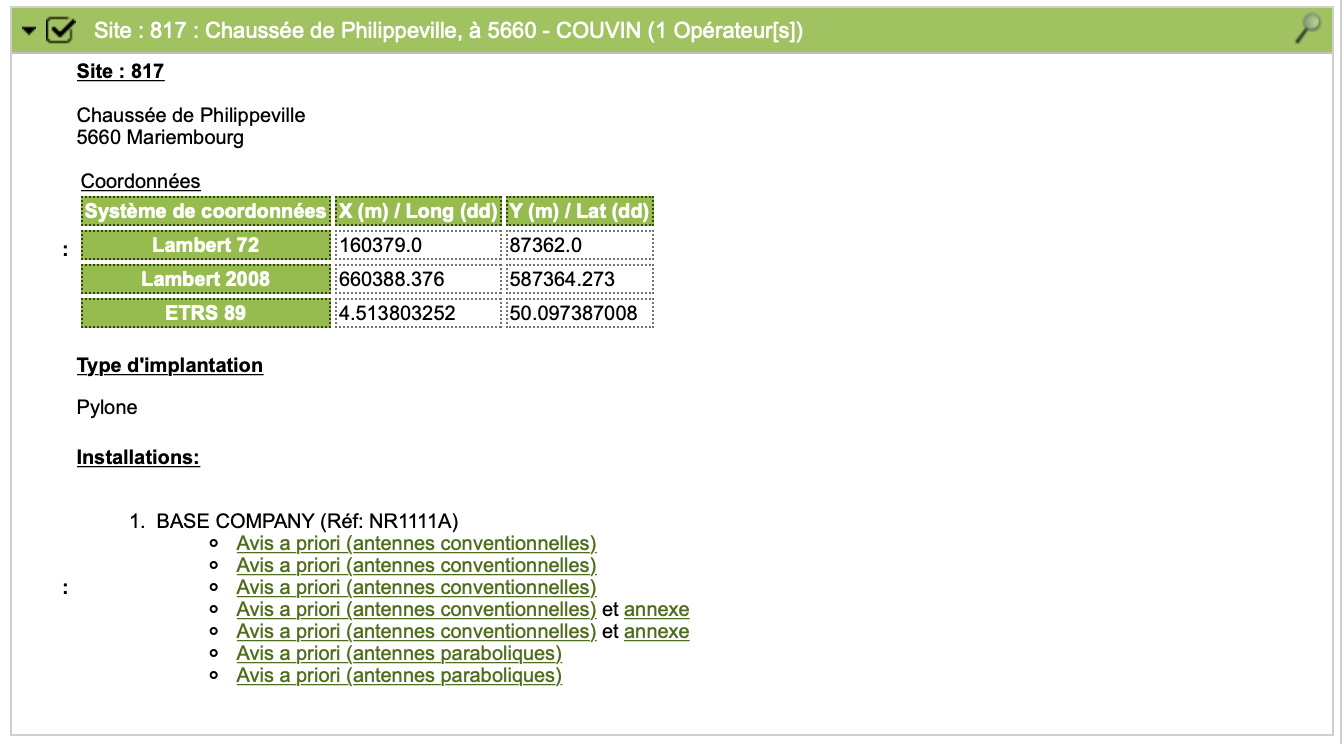This screenshot has width=1344, height=744.
Task: Open the fifth antennes conventionnelles link, second with annexe
Action: click(416, 632)
